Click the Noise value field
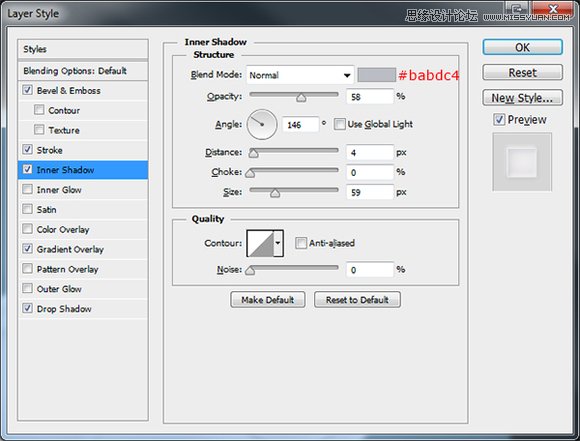Viewport: 580px width, 441px height. [x=370, y=270]
